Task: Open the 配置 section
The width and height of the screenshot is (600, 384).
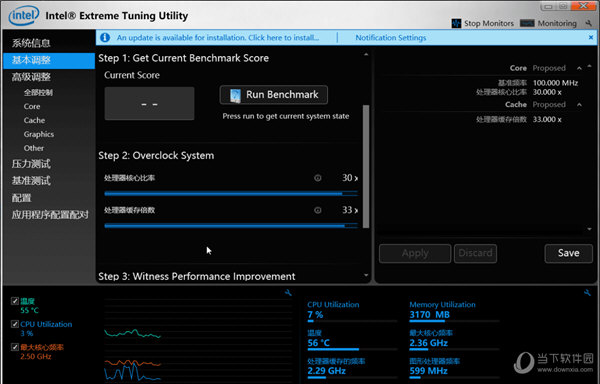Action: (x=21, y=198)
